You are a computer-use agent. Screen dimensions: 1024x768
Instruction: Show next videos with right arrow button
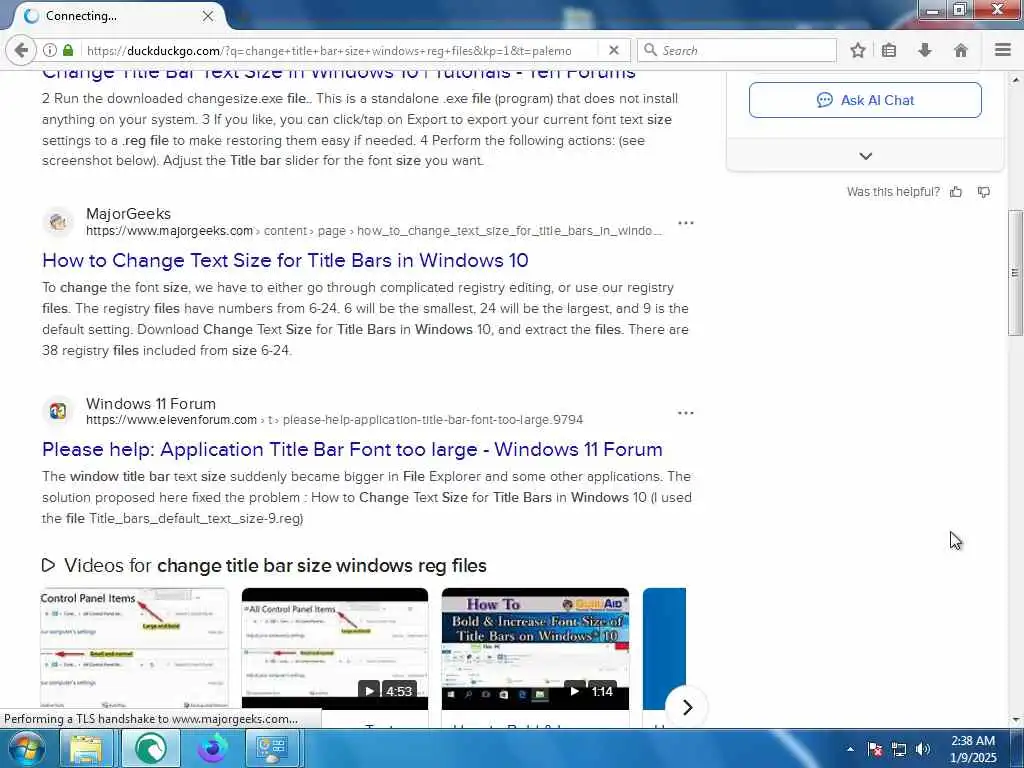686,707
